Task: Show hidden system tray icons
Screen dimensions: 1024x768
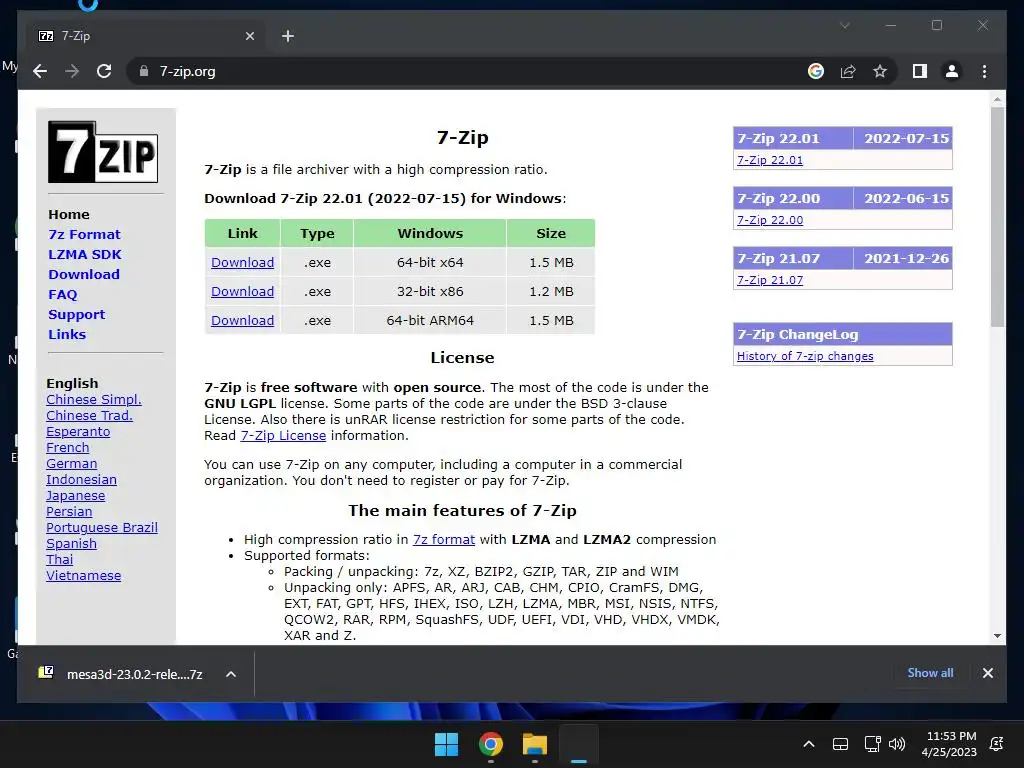Action: pyautogui.click(x=808, y=744)
